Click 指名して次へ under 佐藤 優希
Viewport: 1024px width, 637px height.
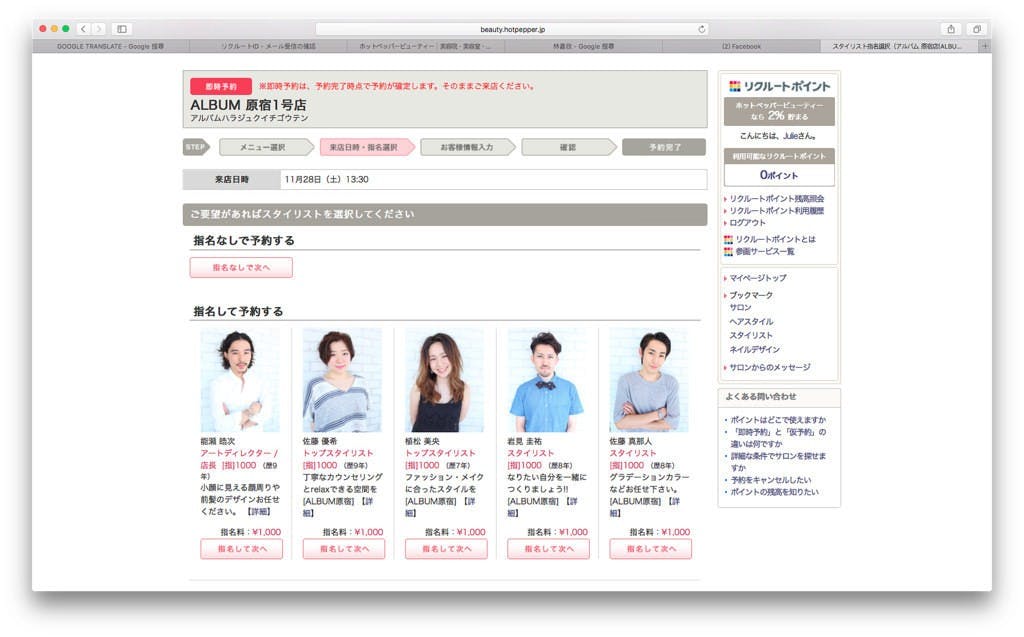(344, 549)
